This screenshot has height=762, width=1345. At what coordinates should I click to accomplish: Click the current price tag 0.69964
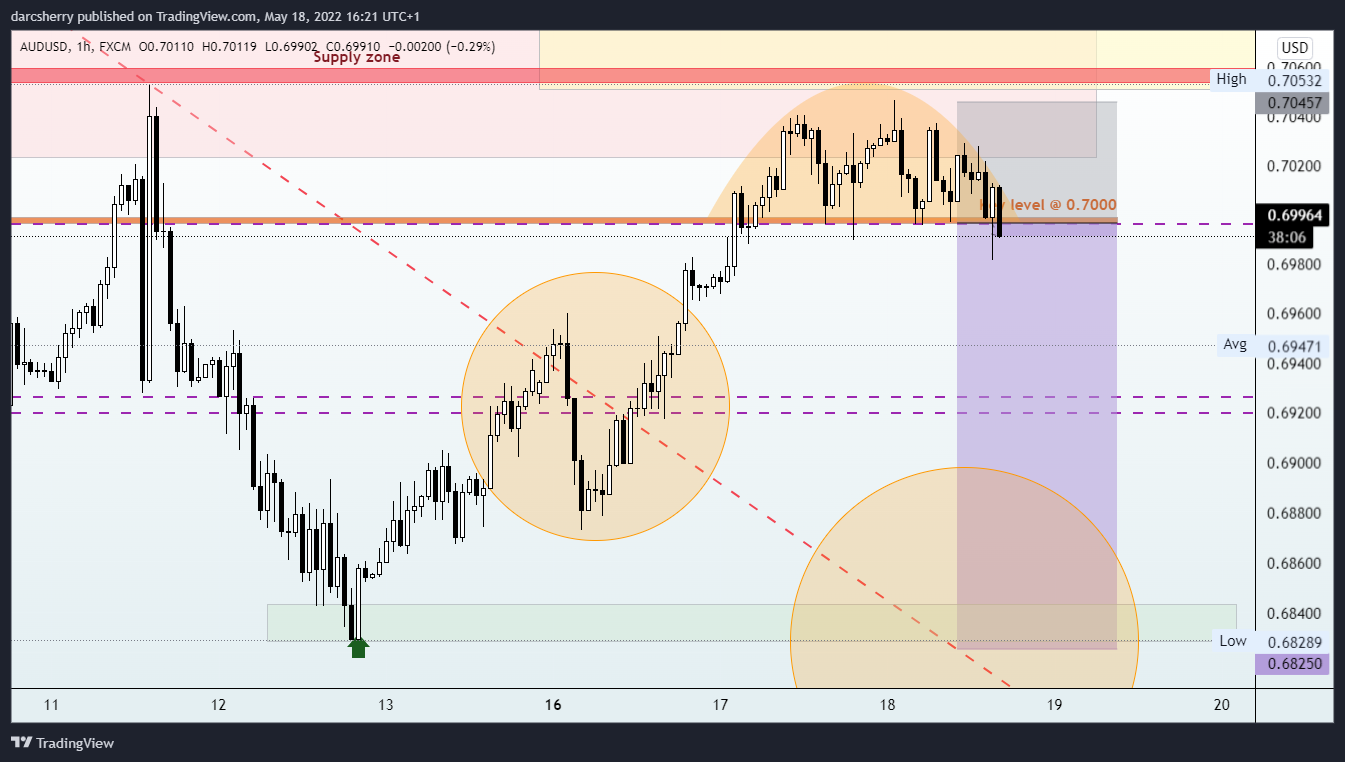tap(1291, 215)
